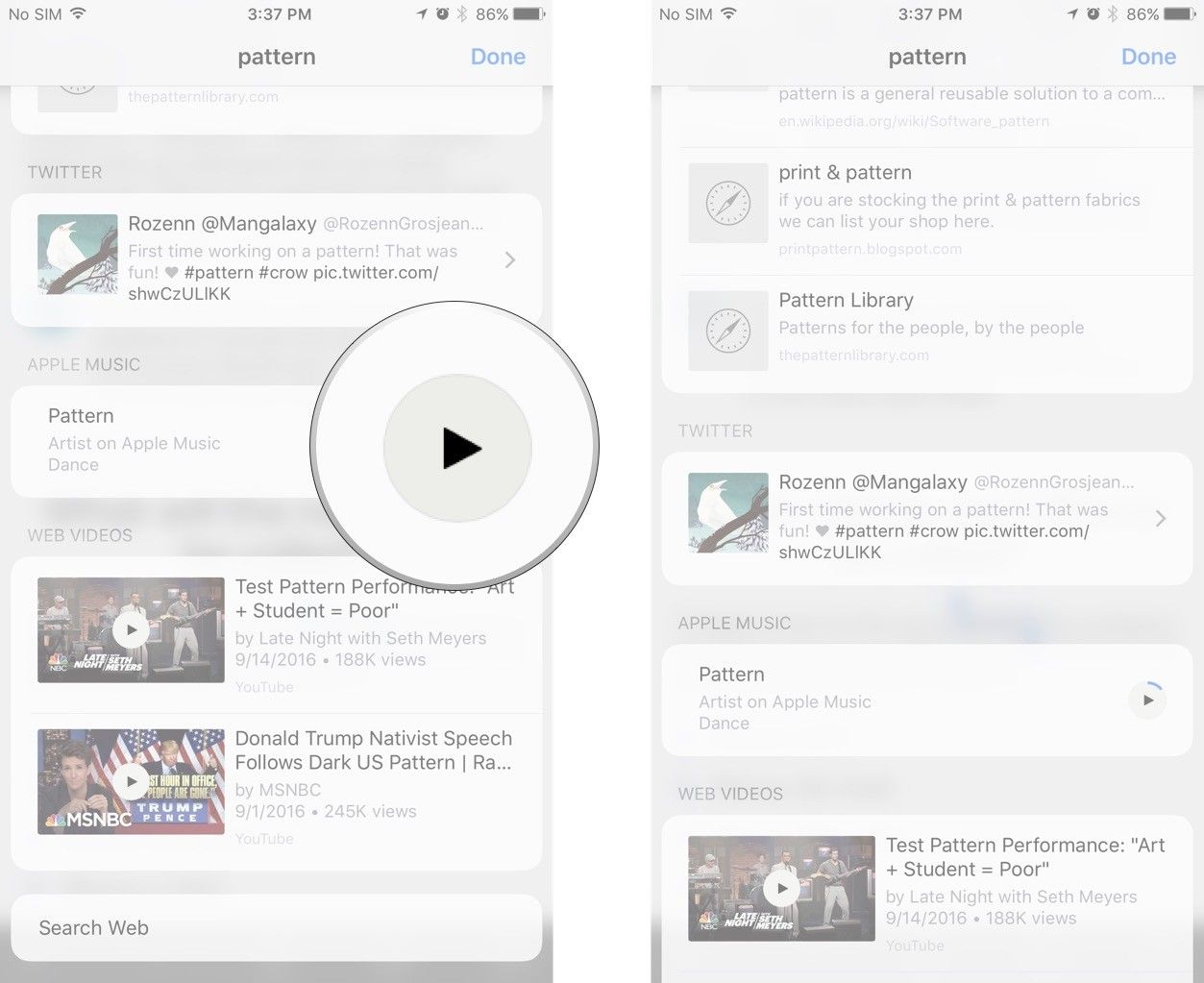This screenshot has width=1204, height=983.
Task: Tap the Search Web field
Action: point(277,927)
